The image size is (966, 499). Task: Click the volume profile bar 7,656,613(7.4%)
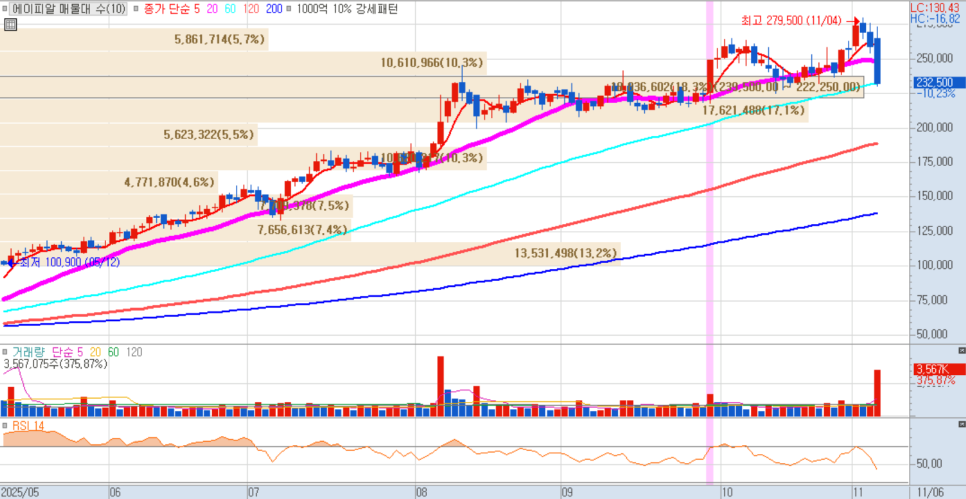[175, 230]
